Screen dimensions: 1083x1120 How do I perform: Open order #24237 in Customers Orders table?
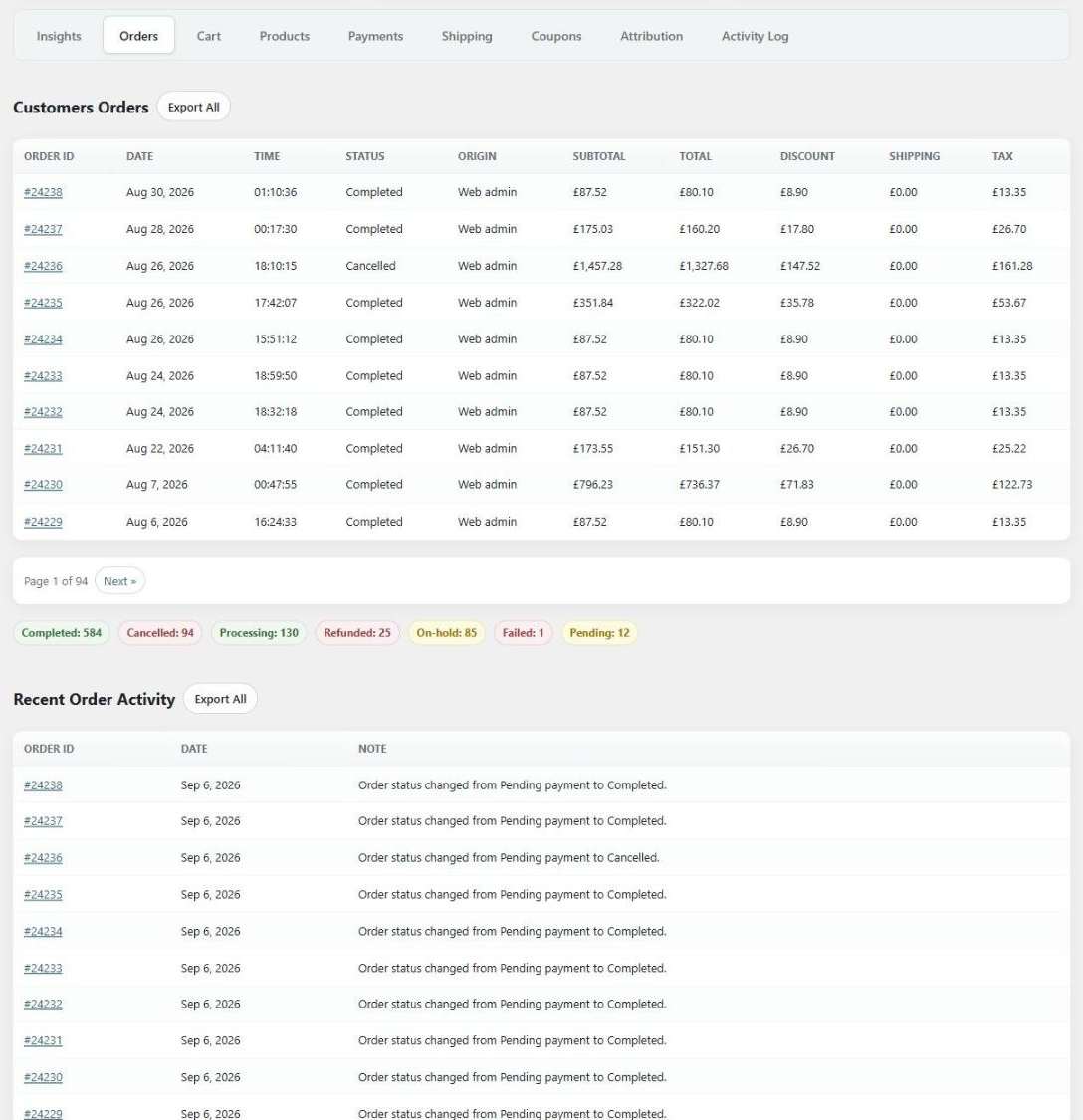point(43,229)
